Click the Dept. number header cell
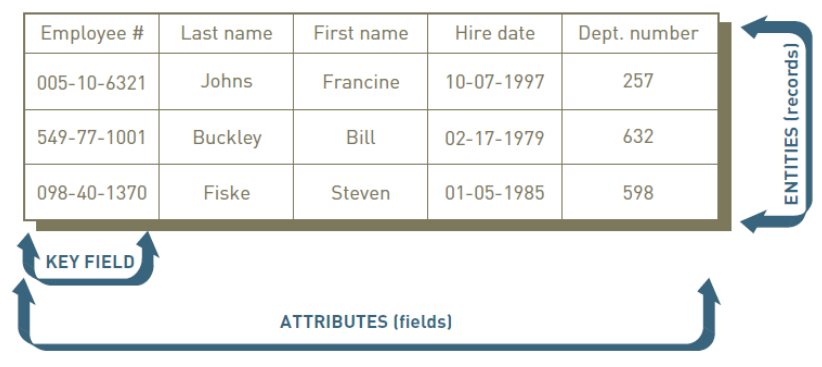Image resolution: width=822 pixels, height=367 pixels. point(639,34)
